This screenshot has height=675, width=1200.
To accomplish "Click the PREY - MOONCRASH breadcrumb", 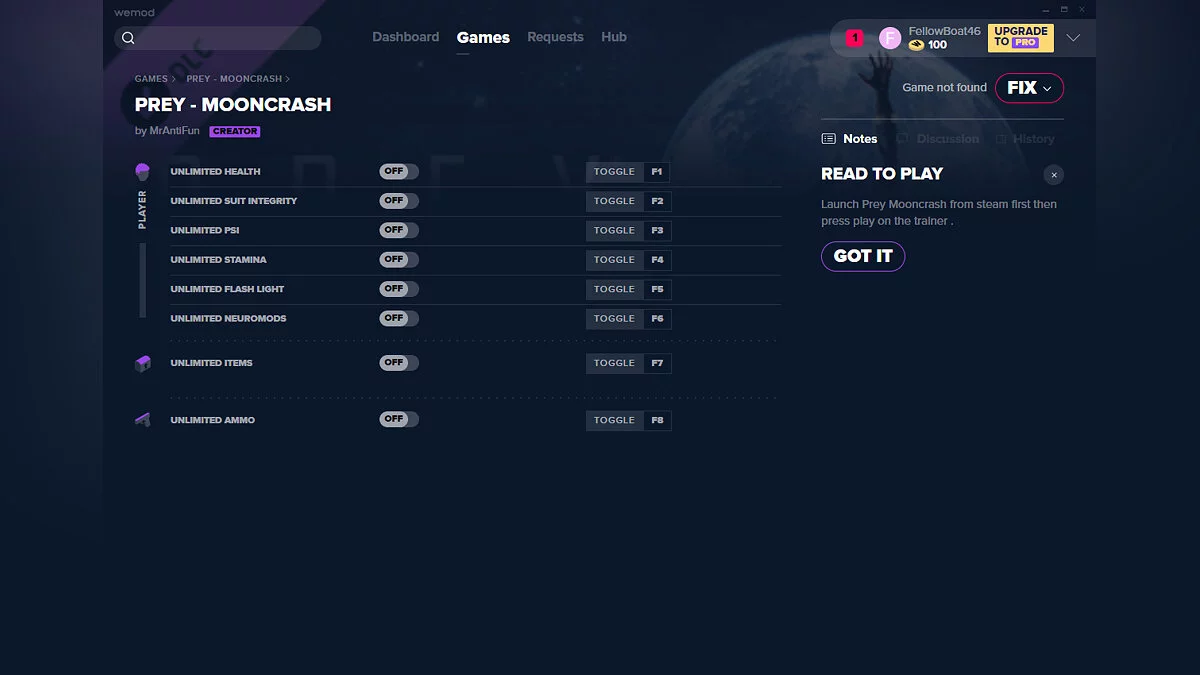I will [x=234, y=79].
